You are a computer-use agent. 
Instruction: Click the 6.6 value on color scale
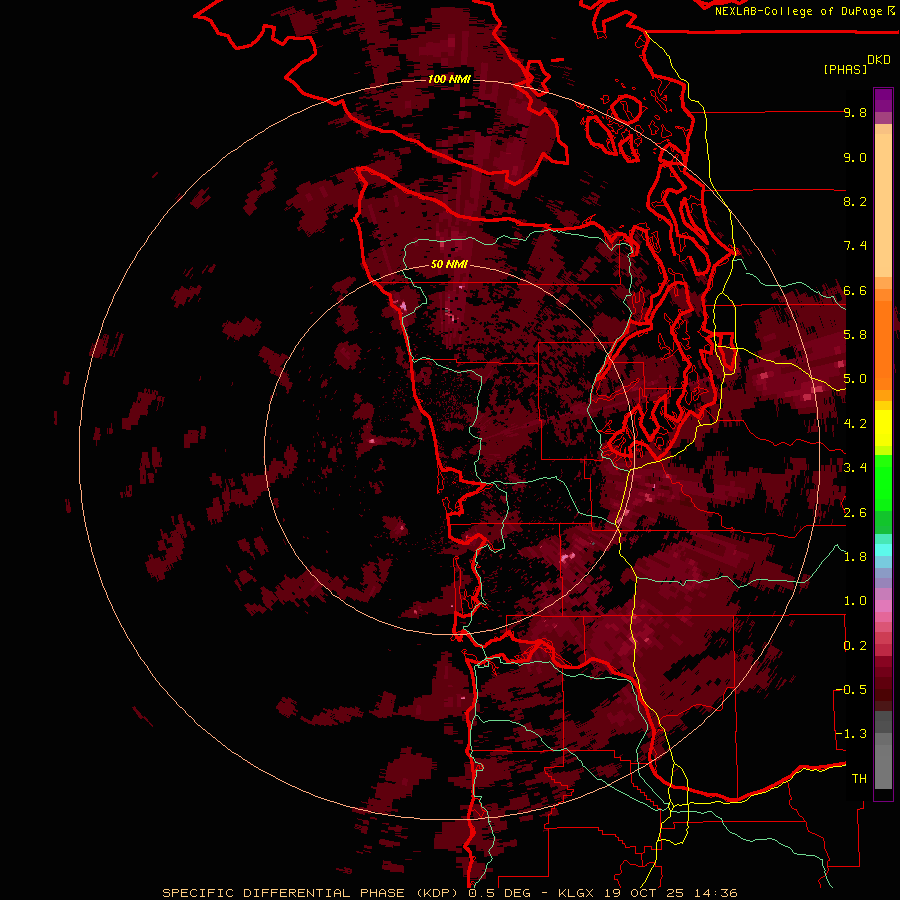coord(855,290)
